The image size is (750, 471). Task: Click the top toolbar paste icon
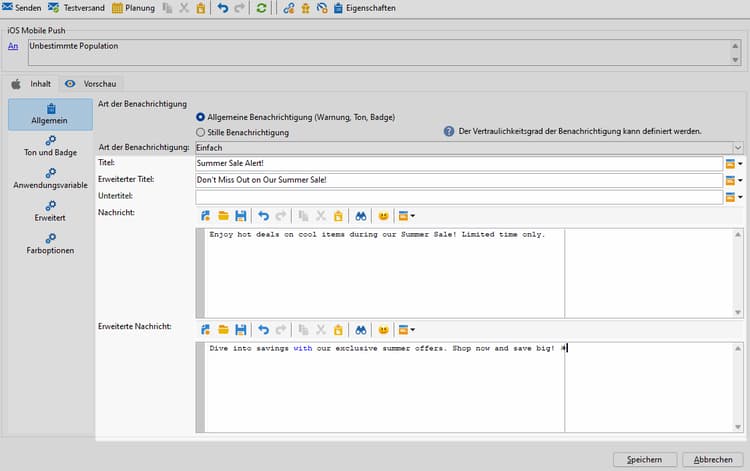(201, 8)
